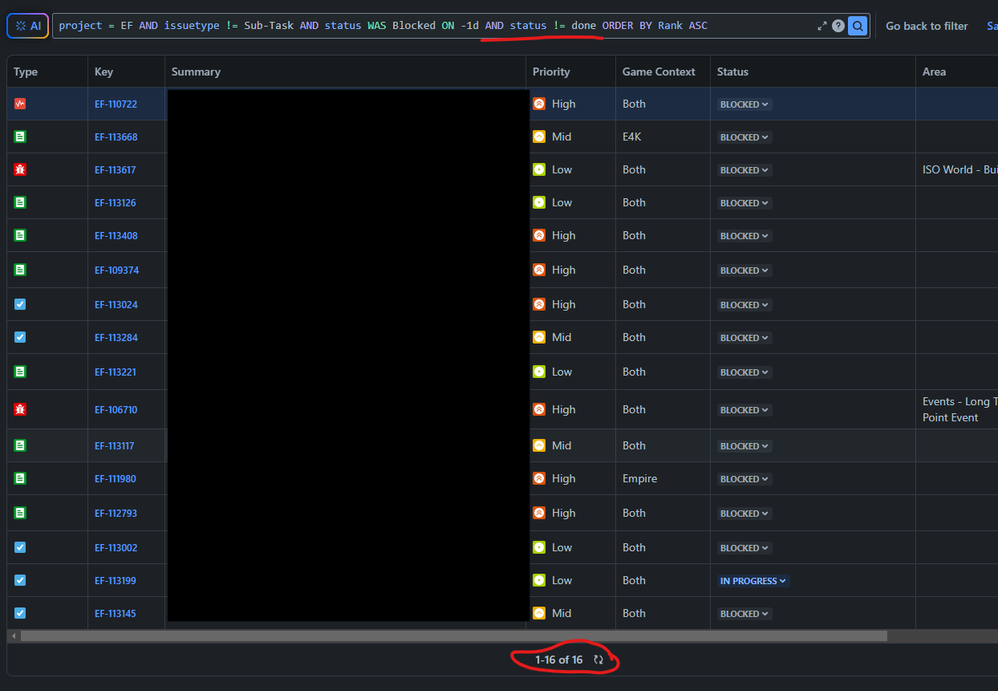Open issue EF-113284
The image size is (998, 691).
click(116, 338)
